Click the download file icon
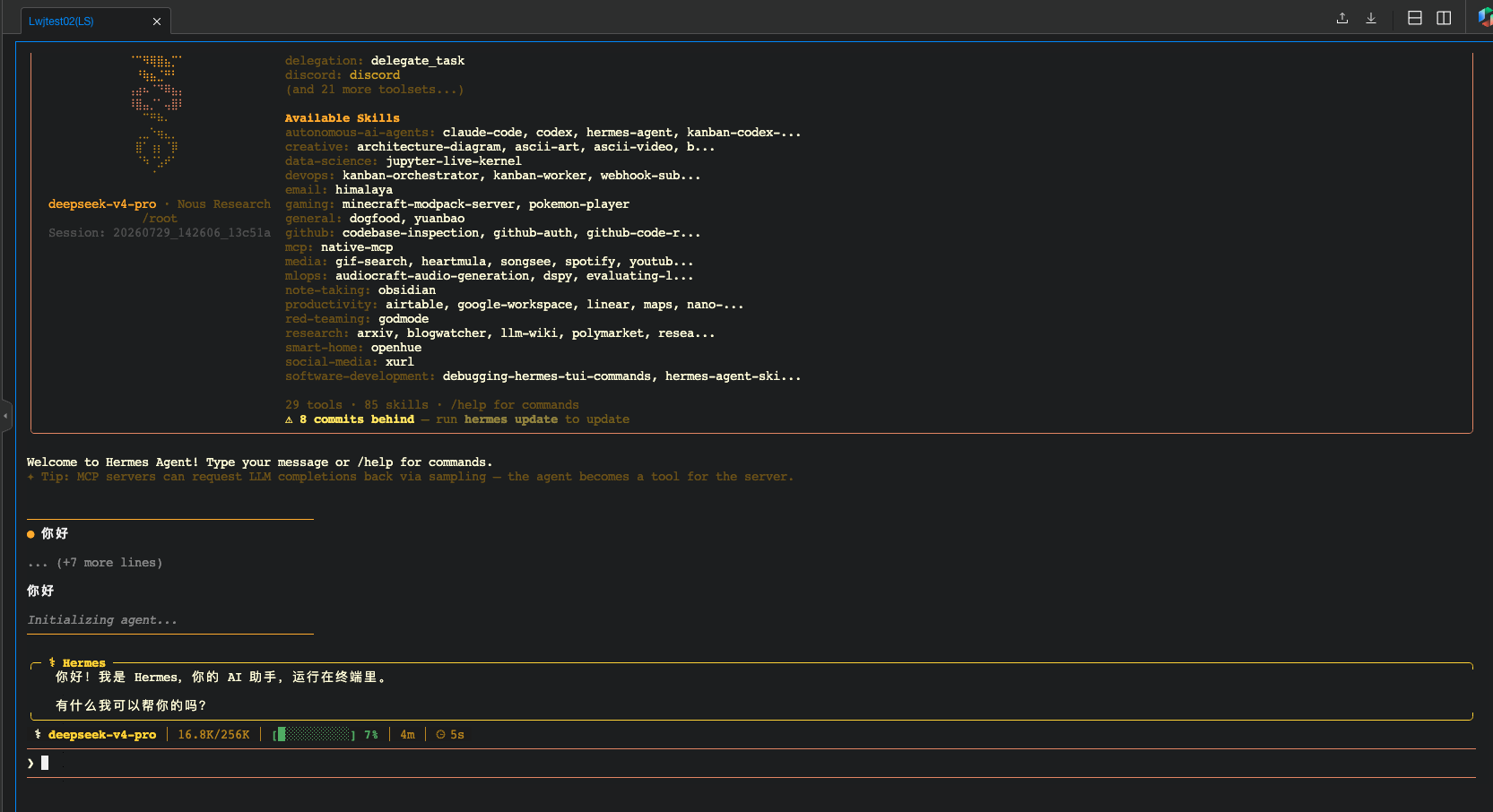This screenshot has width=1493, height=812. 1371,18
